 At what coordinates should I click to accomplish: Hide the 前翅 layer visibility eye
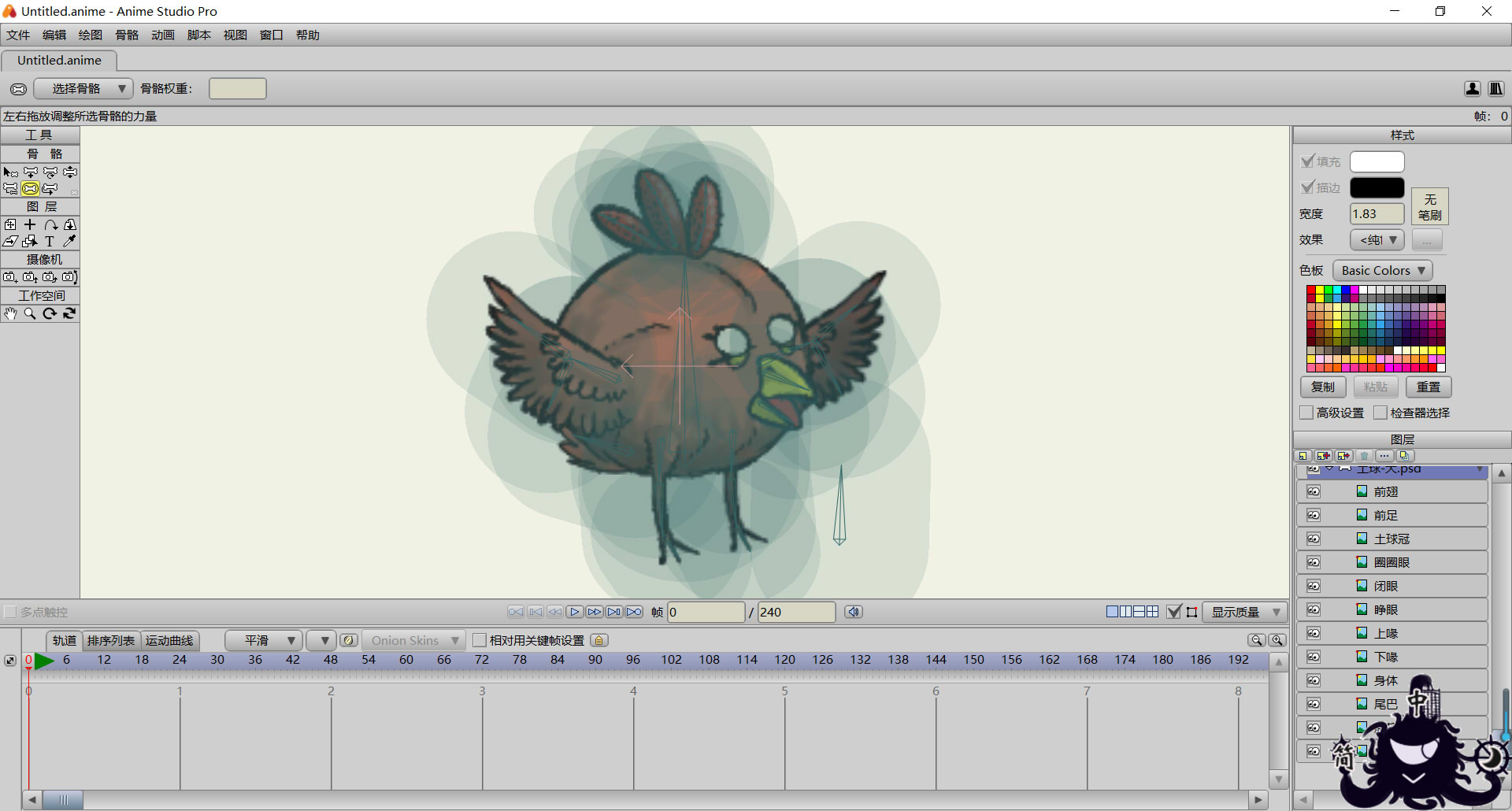[1314, 491]
